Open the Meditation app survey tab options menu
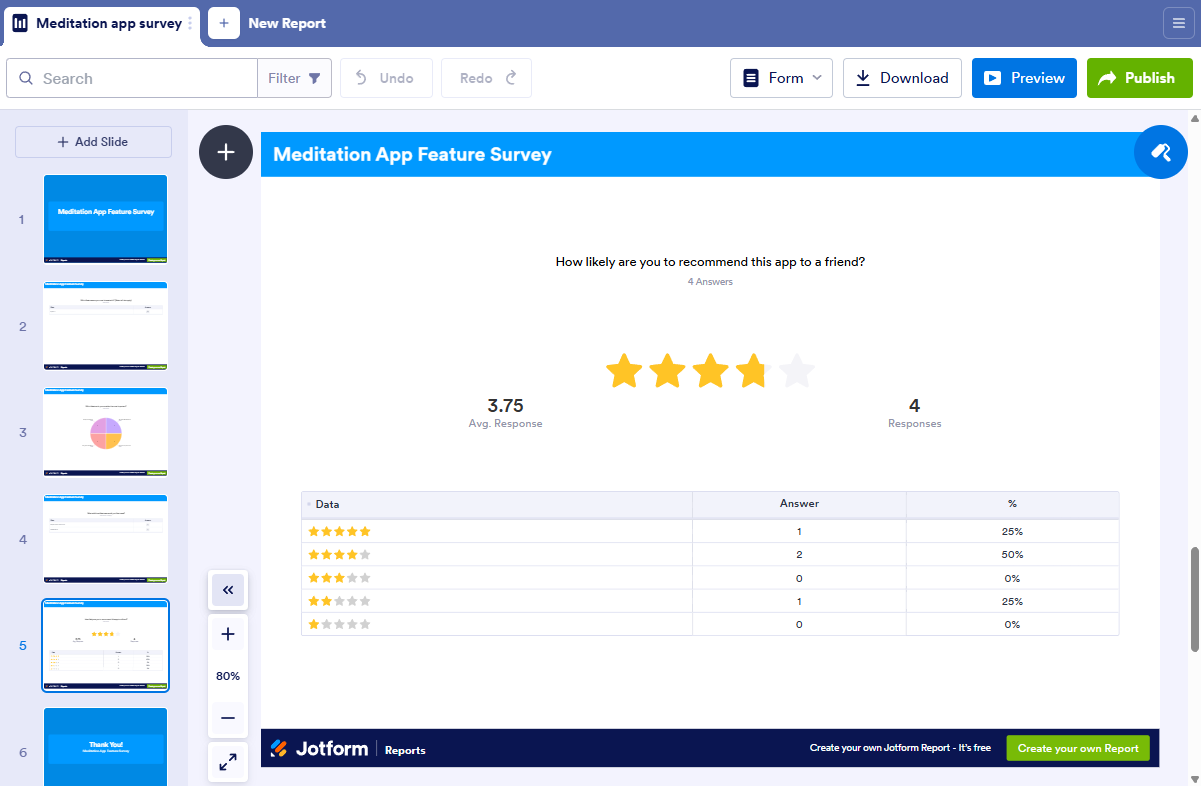1201x786 pixels. (191, 23)
